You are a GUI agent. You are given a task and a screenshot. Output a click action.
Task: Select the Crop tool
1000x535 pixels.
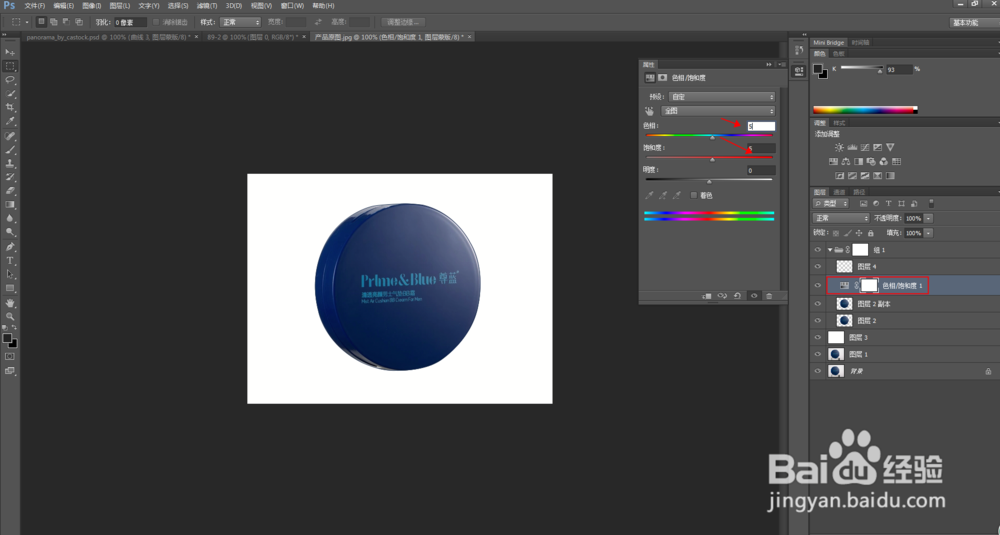tap(10, 107)
